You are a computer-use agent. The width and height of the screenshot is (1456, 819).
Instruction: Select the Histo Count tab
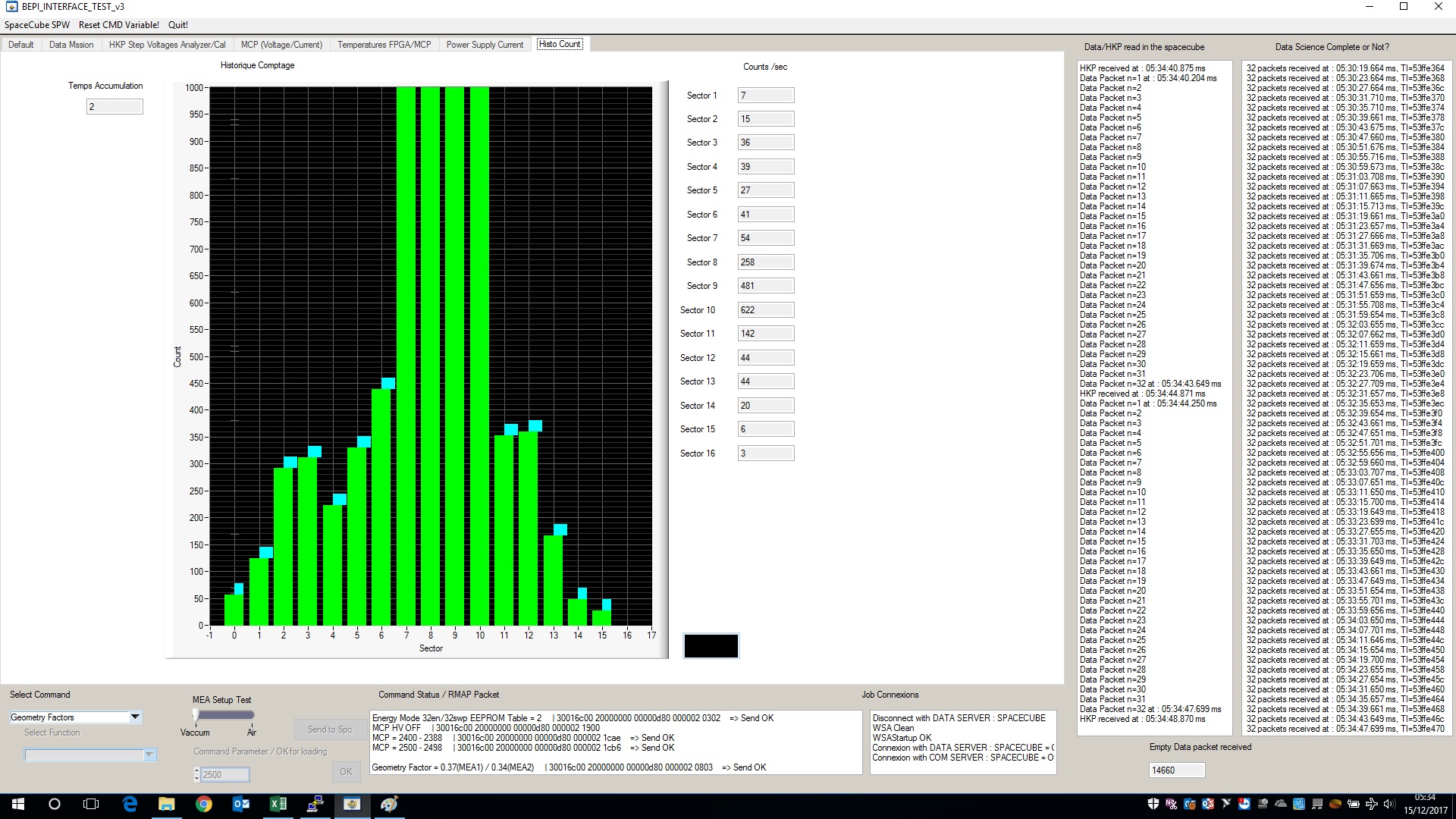pyautogui.click(x=560, y=44)
